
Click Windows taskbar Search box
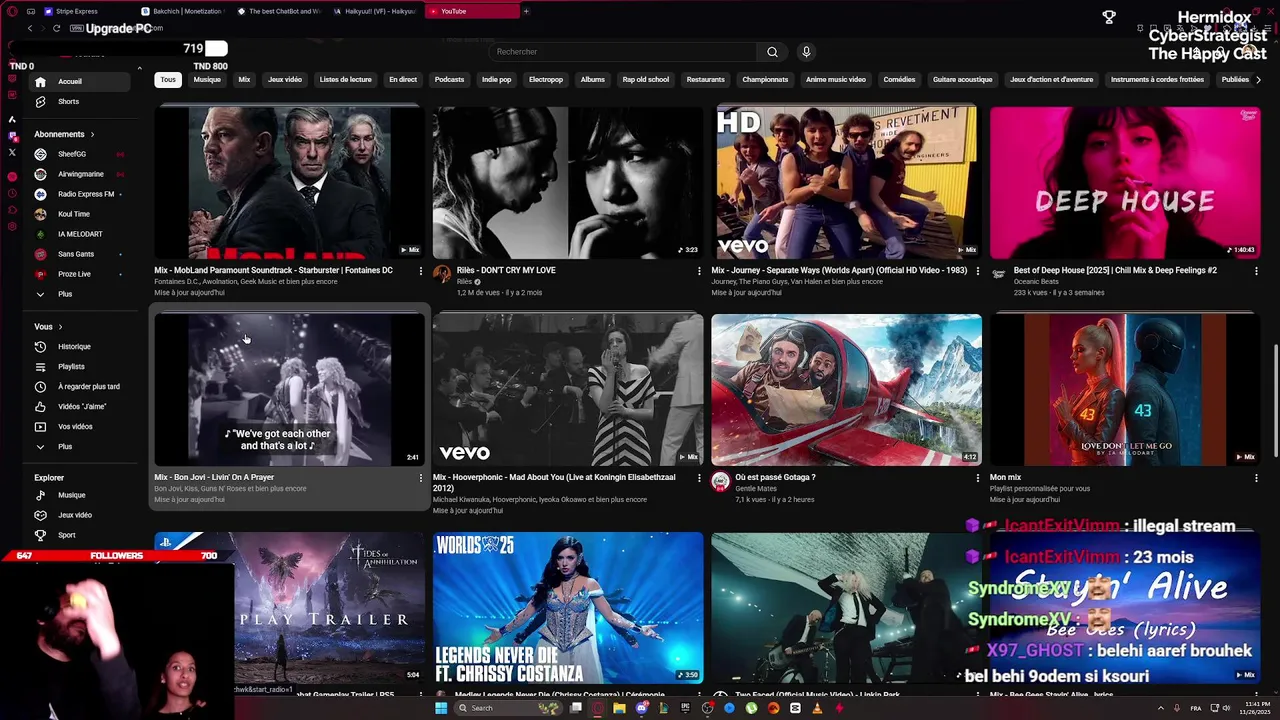509,708
